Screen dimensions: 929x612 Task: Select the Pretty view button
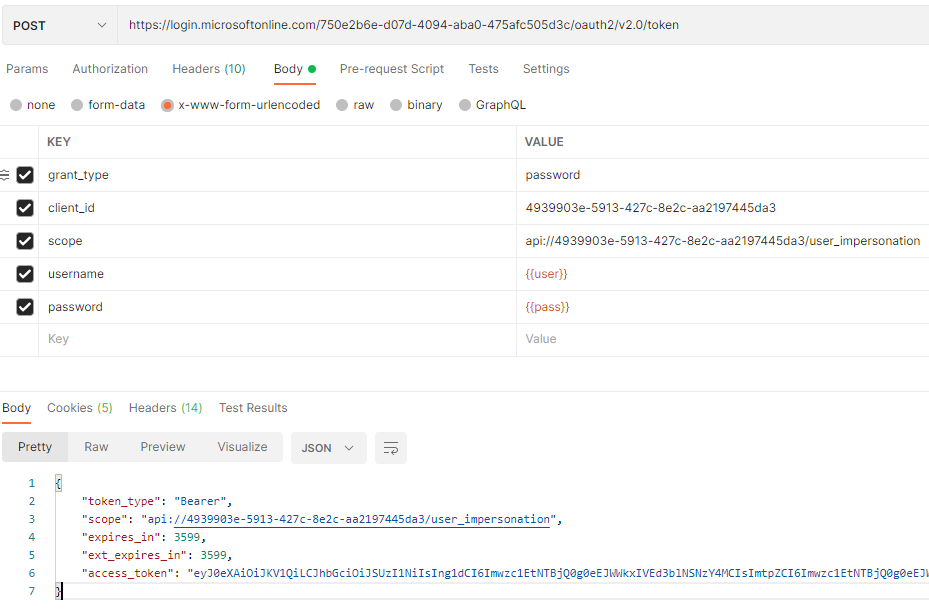(x=35, y=447)
